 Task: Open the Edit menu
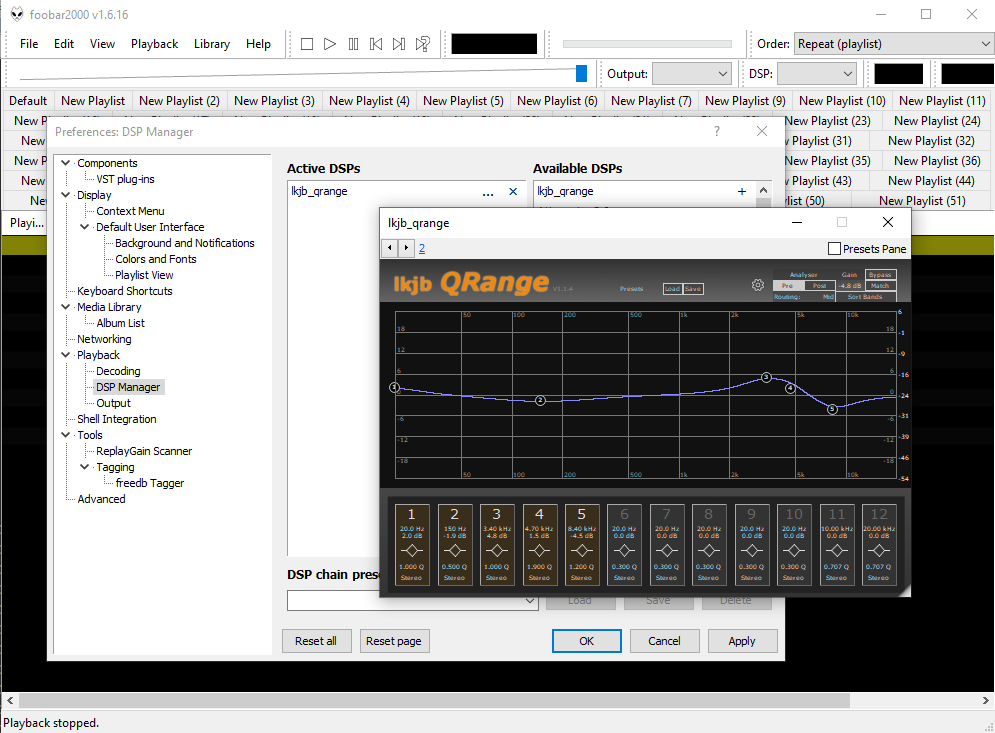64,44
